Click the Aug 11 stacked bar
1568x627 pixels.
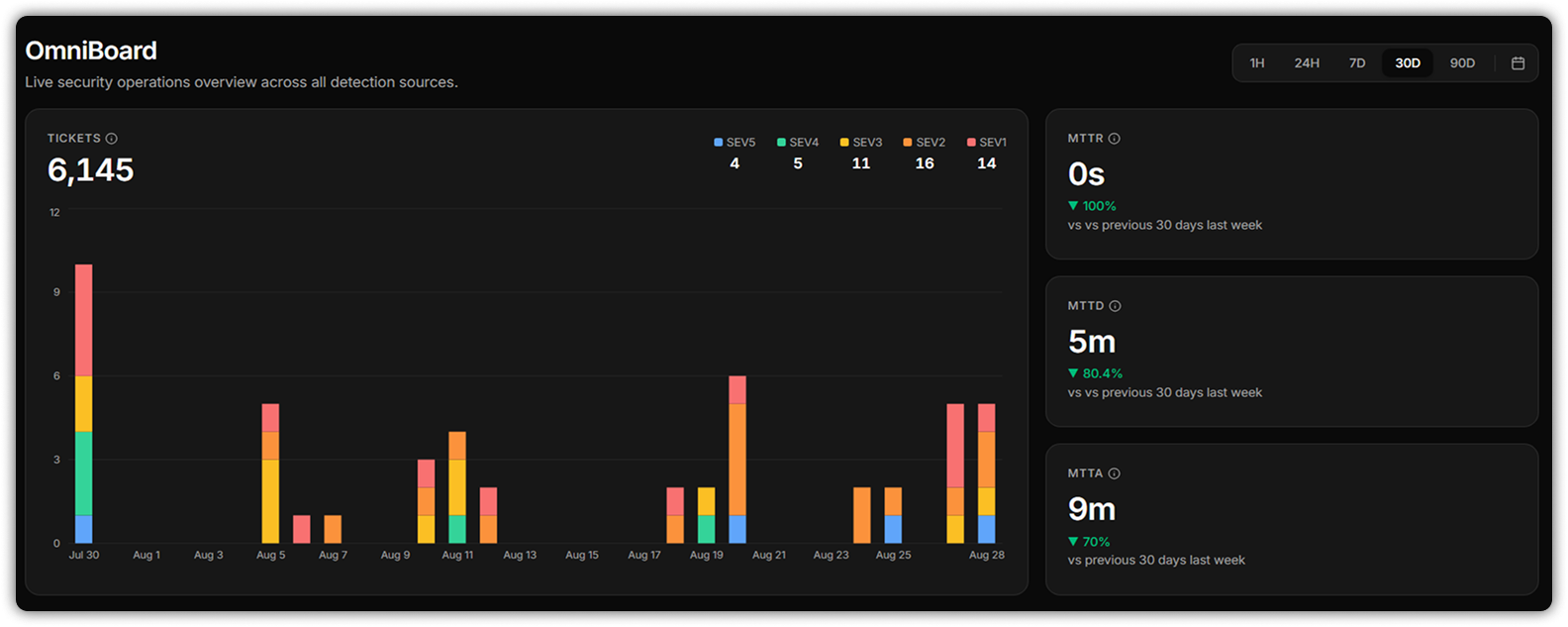457,487
